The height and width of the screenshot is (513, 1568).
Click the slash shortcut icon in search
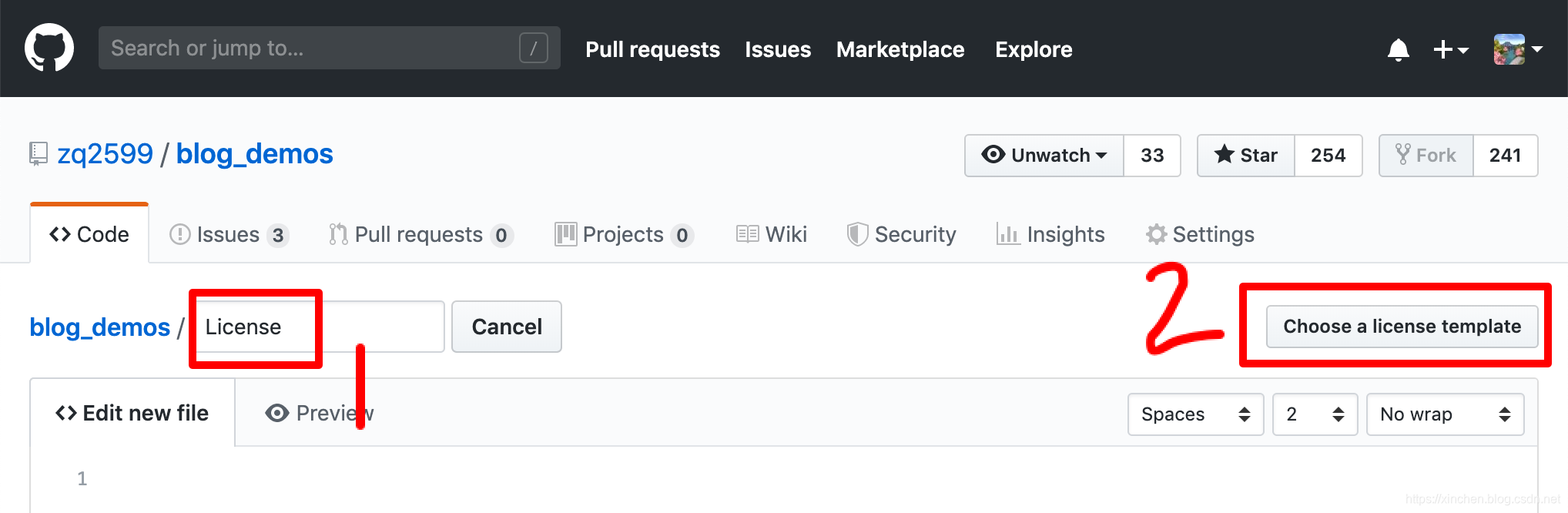(533, 48)
